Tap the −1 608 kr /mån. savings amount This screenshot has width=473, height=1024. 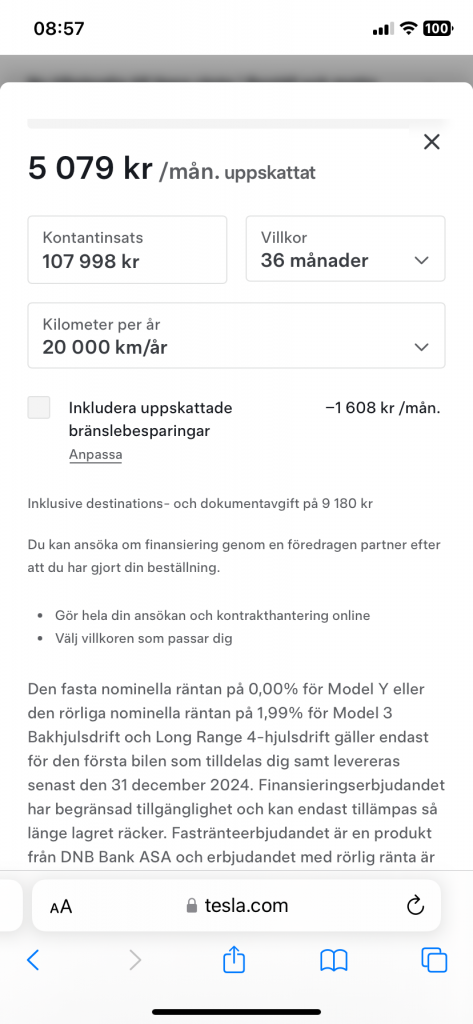(x=383, y=408)
